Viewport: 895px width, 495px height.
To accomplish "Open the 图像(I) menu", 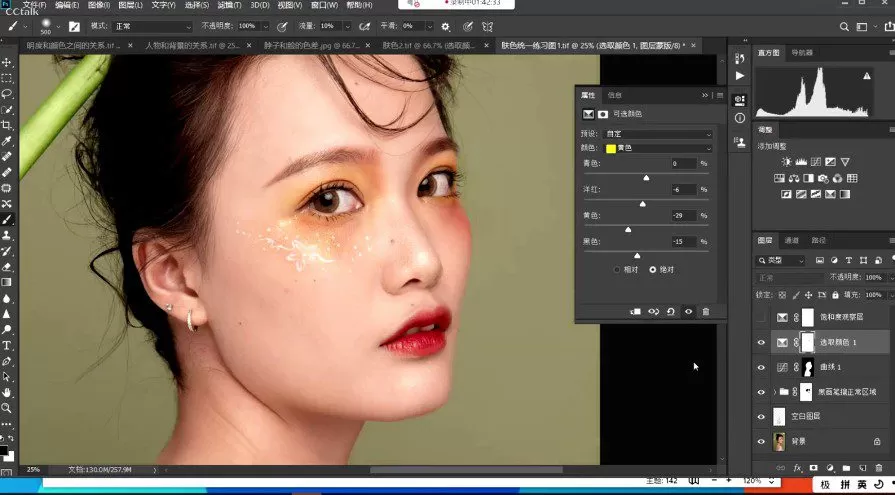I will point(100,5).
